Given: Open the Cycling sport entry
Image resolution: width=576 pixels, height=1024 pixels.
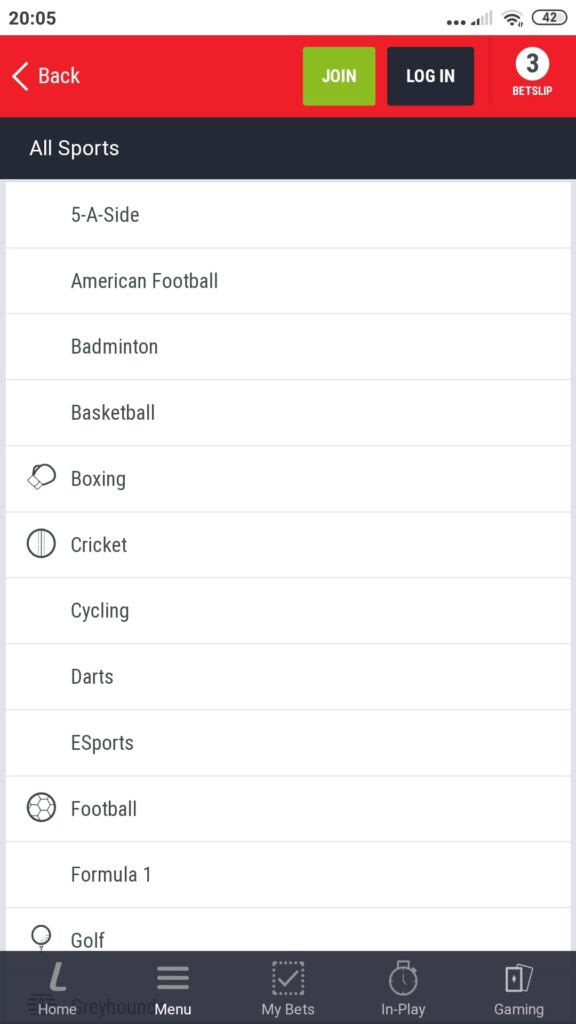Looking at the screenshot, I should coord(288,611).
